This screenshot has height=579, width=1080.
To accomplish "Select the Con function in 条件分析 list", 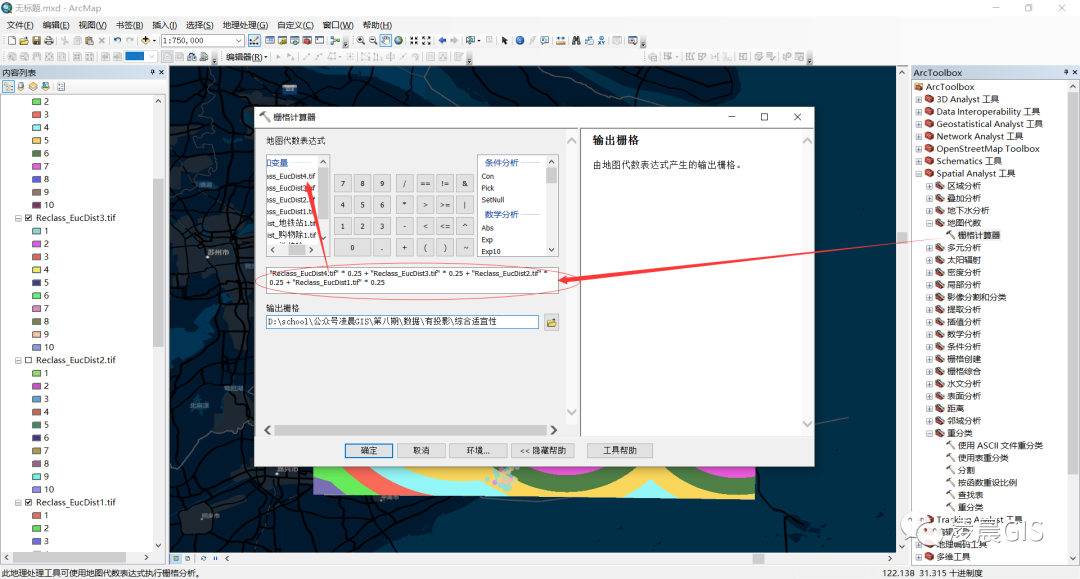I will pos(488,176).
